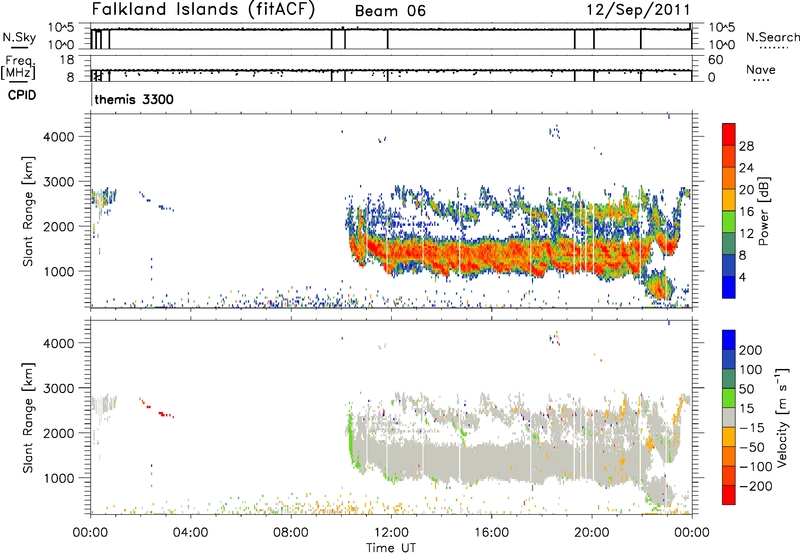Image resolution: width=800 pixels, height=554 pixels.
Task: Click the date '12/Sep/2011'
Action: 638,10
